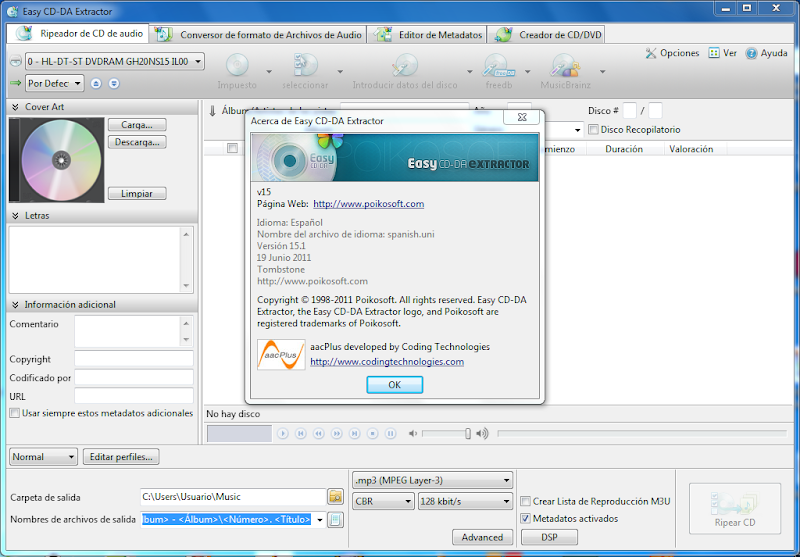Click the Impuesto disc icon
Screen dimensions: 800x557
coord(237,65)
